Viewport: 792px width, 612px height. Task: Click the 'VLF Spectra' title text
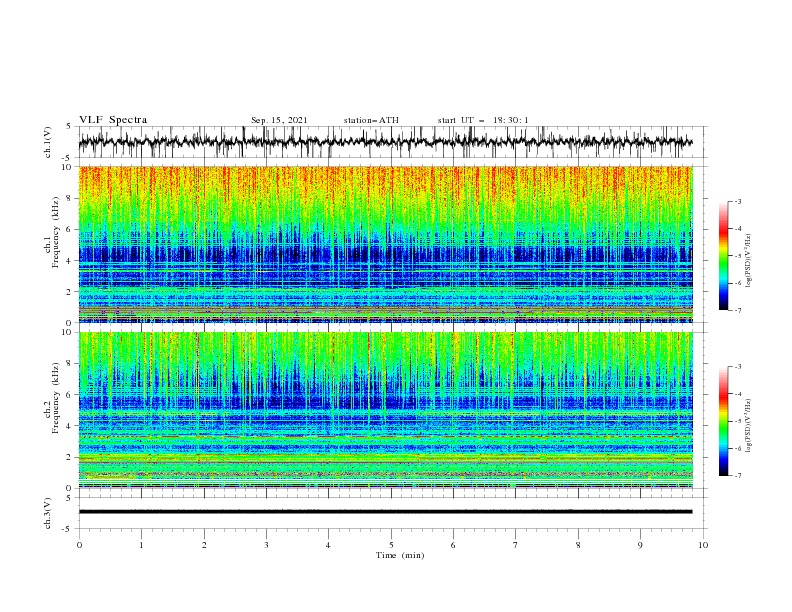pos(113,120)
